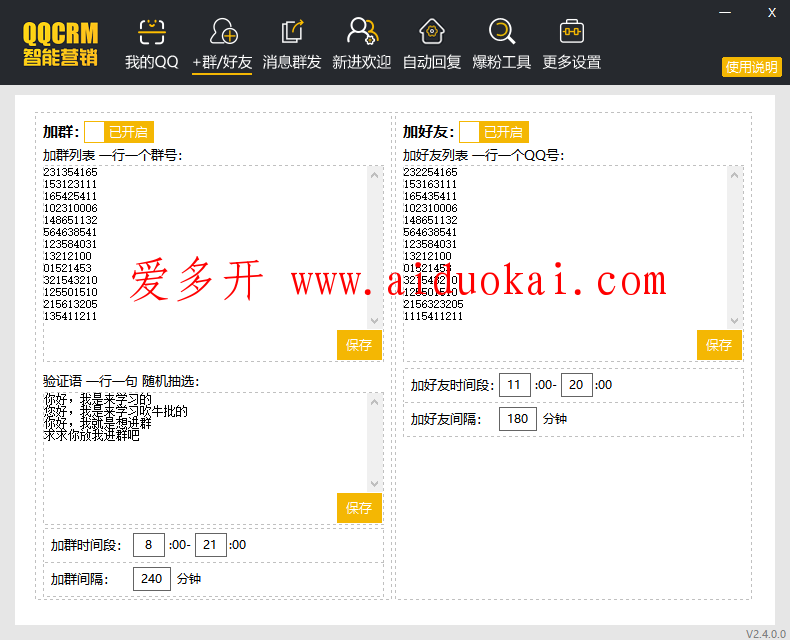Edit 加好友间隔 minutes field 180
Image resolution: width=790 pixels, height=640 pixels.
517,419
